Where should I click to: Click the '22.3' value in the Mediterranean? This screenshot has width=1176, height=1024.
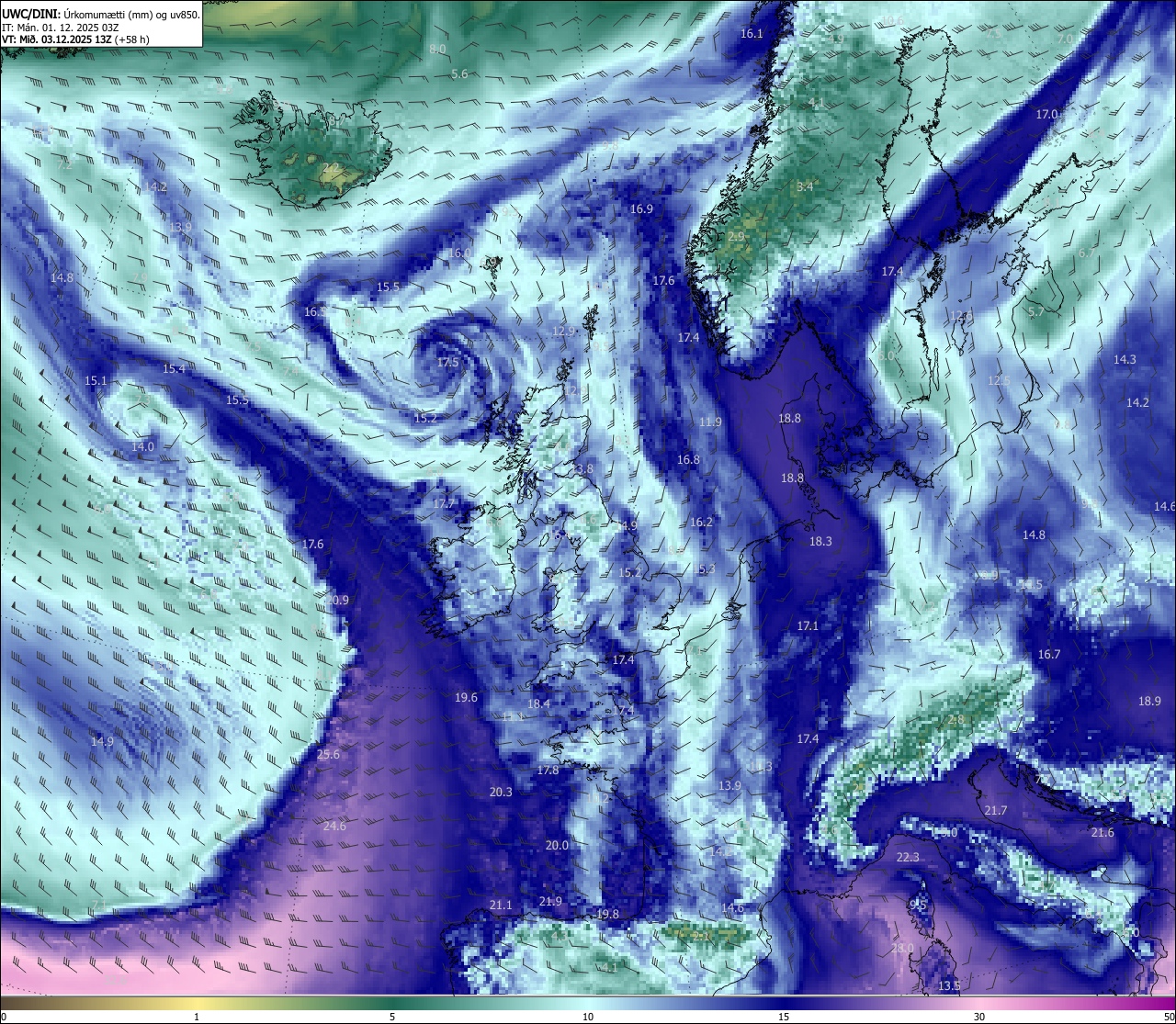point(908,858)
